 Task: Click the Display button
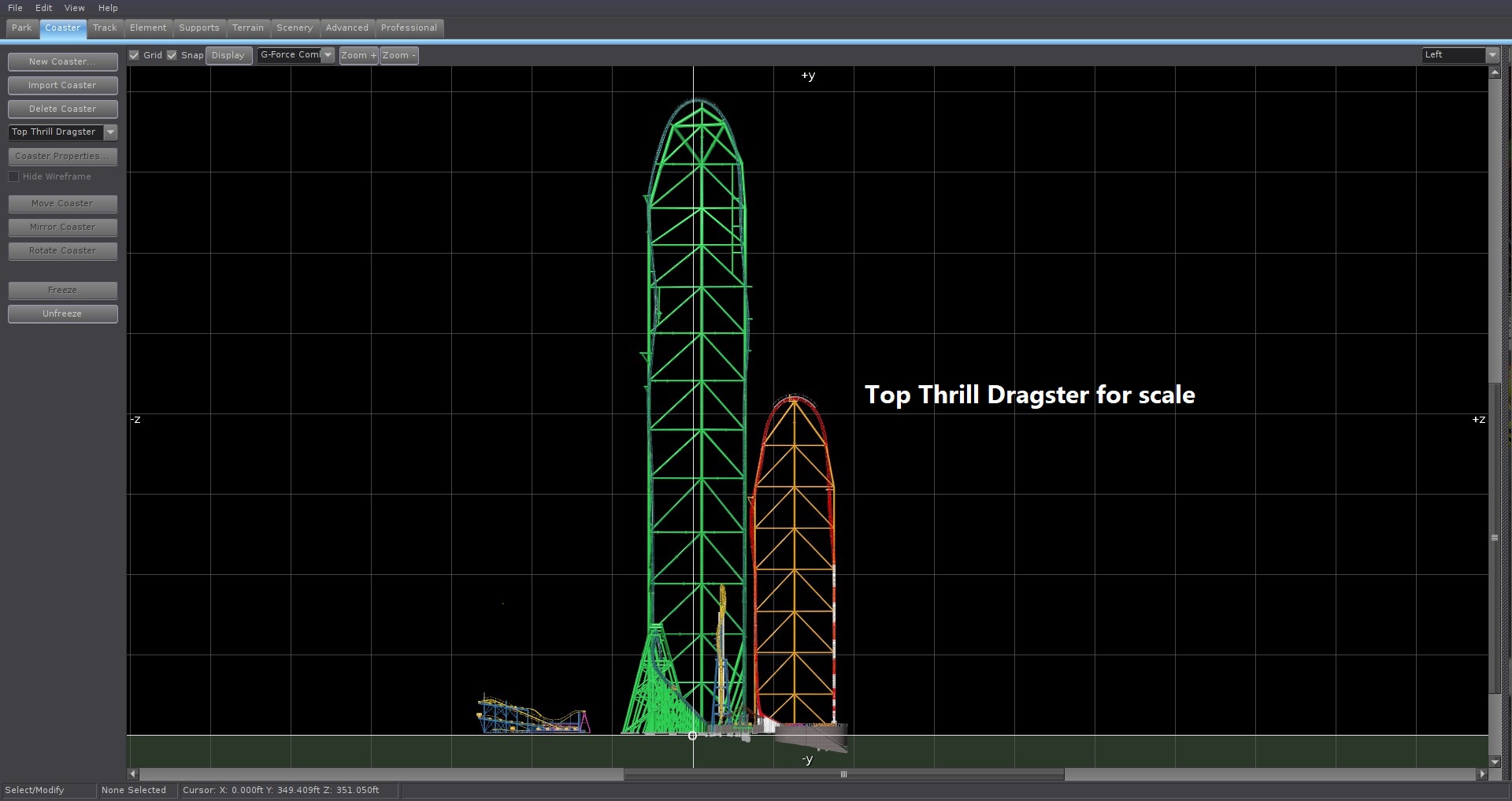229,55
